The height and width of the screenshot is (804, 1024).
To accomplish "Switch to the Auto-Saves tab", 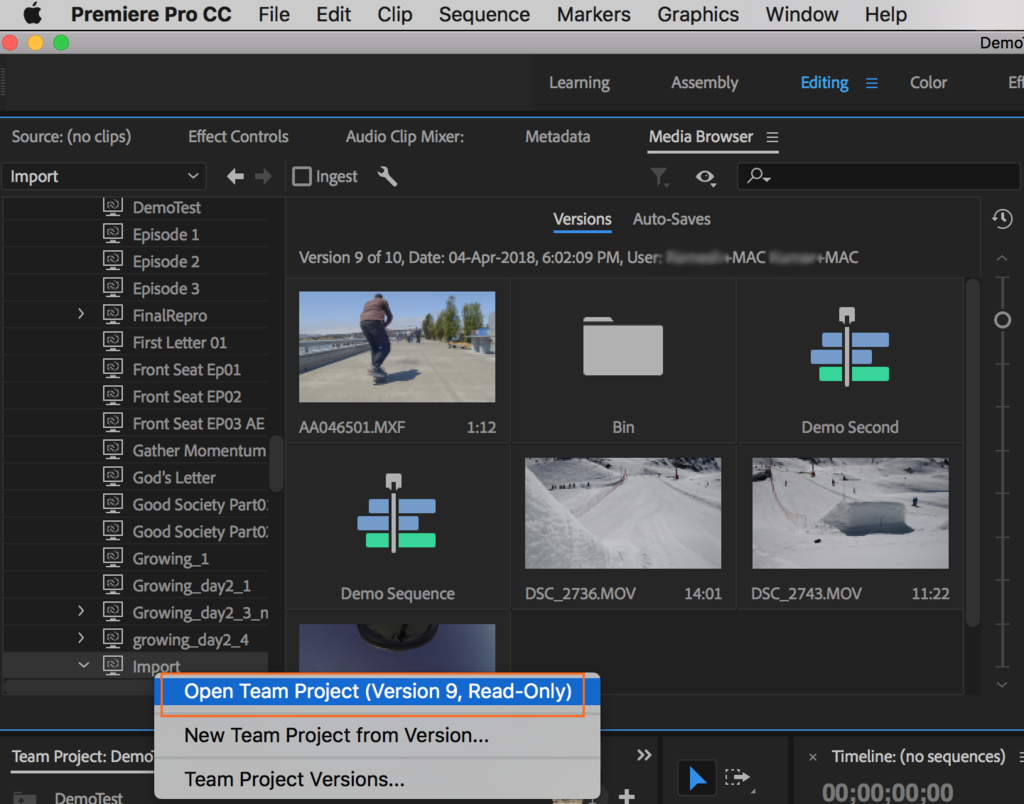I will click(x=671, y=219).
